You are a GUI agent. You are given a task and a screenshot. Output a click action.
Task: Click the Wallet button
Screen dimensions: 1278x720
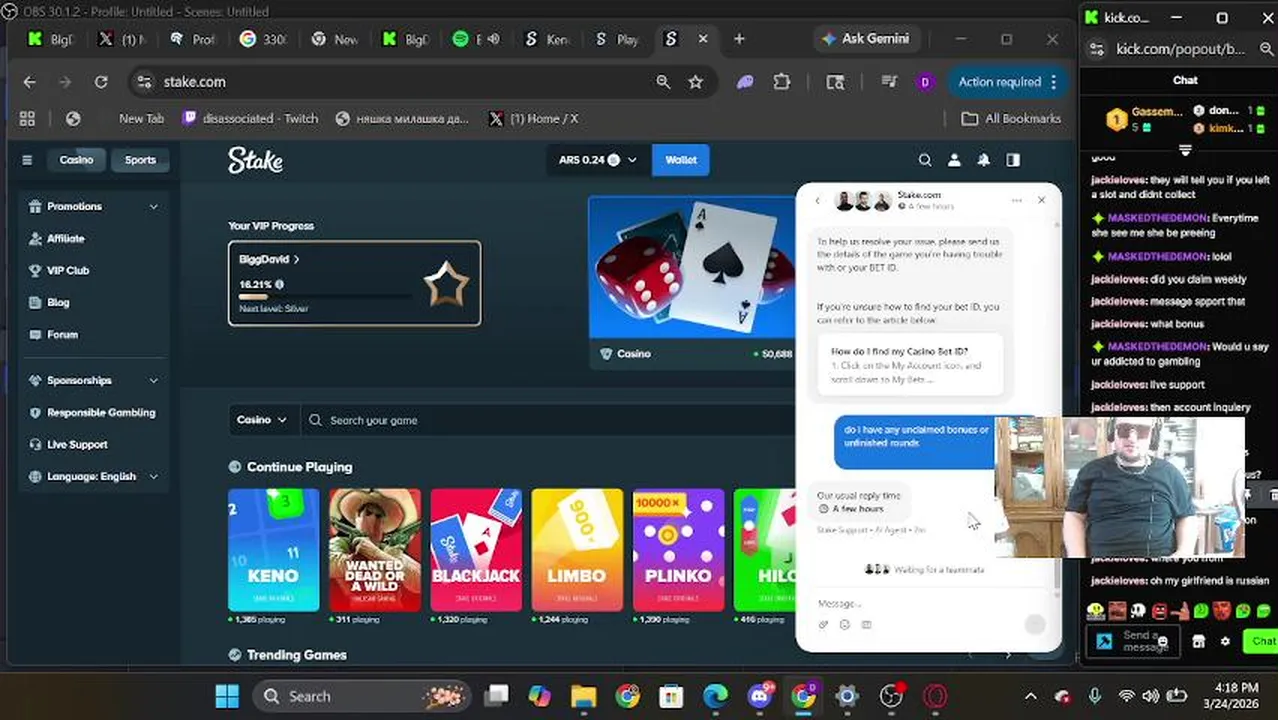(x=681, y=160)
